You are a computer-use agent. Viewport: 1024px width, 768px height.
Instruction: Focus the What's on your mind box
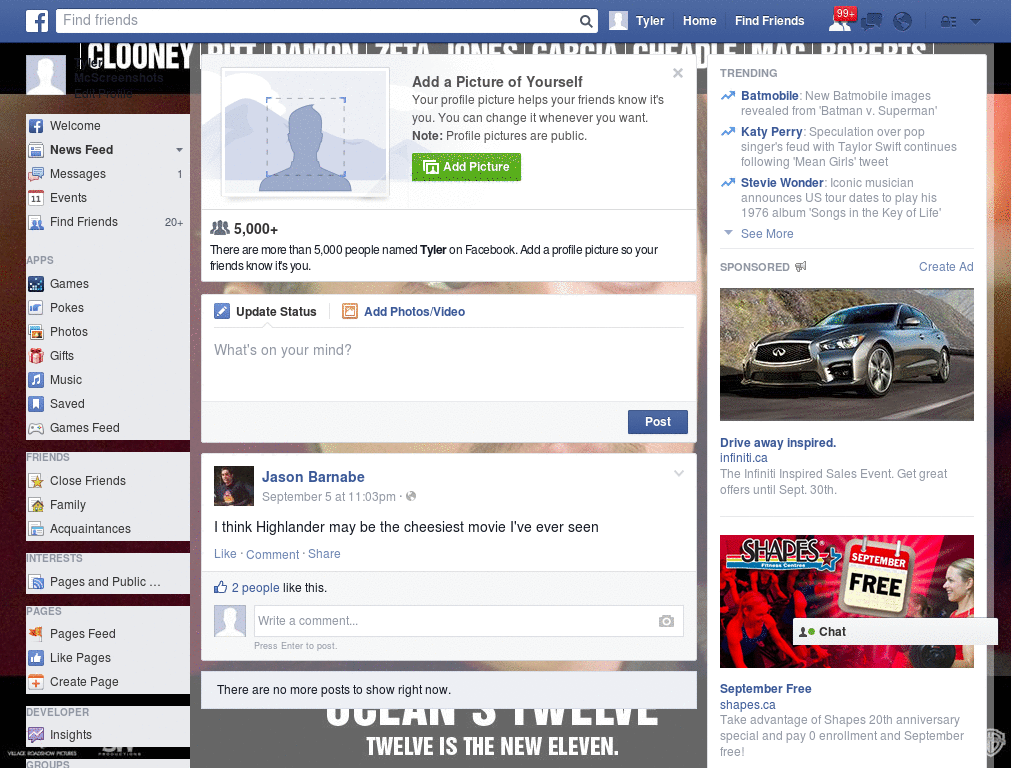click(x=449, y=364)
